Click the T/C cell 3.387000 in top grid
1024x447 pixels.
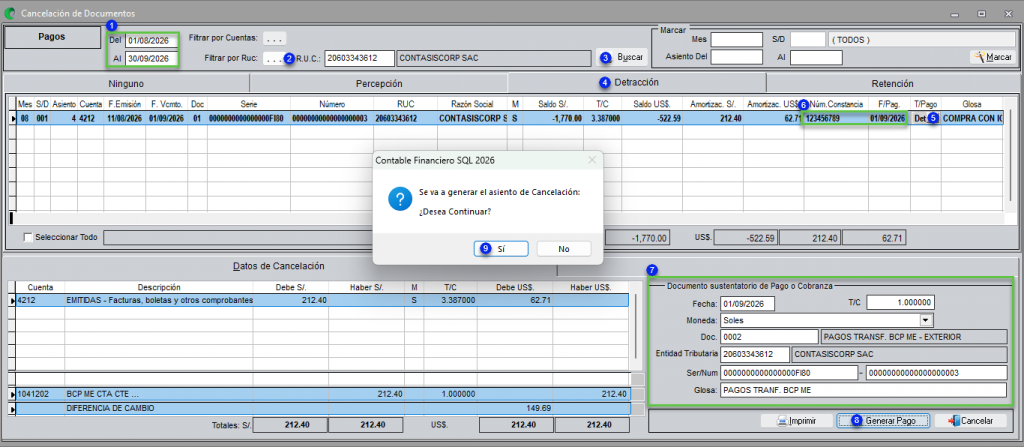pos(602,118)
